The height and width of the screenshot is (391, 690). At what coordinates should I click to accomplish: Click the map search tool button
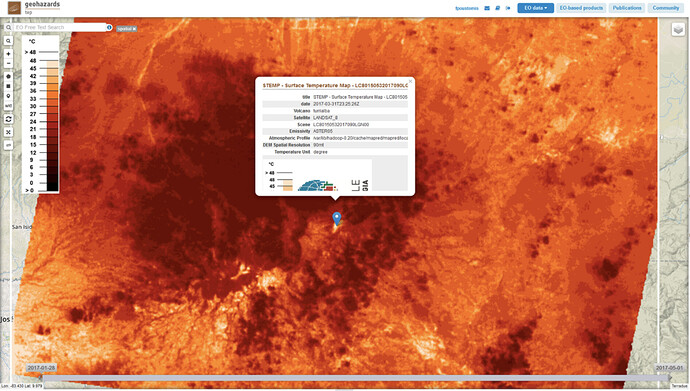(x=8, y=41)
